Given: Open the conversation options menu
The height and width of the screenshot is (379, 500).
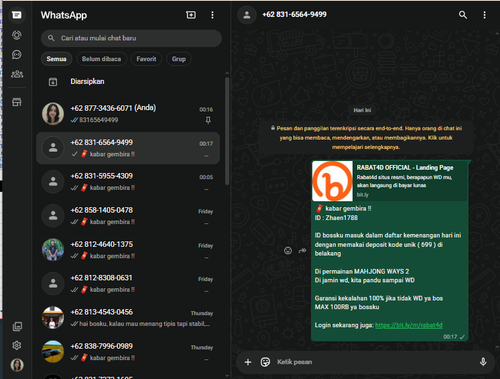Looking at the screenshot, I should click(x=484, y=15).
